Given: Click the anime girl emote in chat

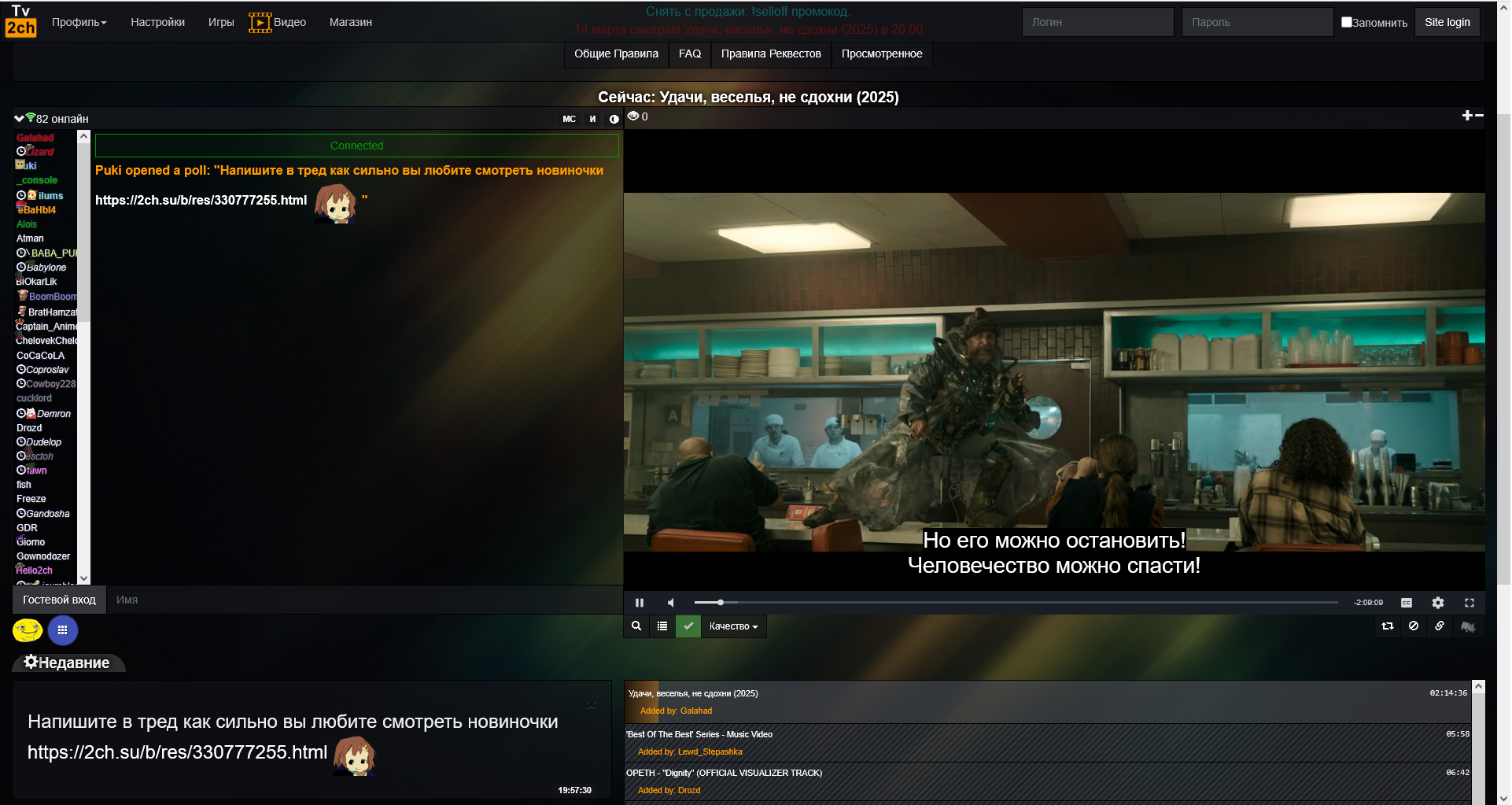Looking at the screenshot, I should click(x=336, y=204).
